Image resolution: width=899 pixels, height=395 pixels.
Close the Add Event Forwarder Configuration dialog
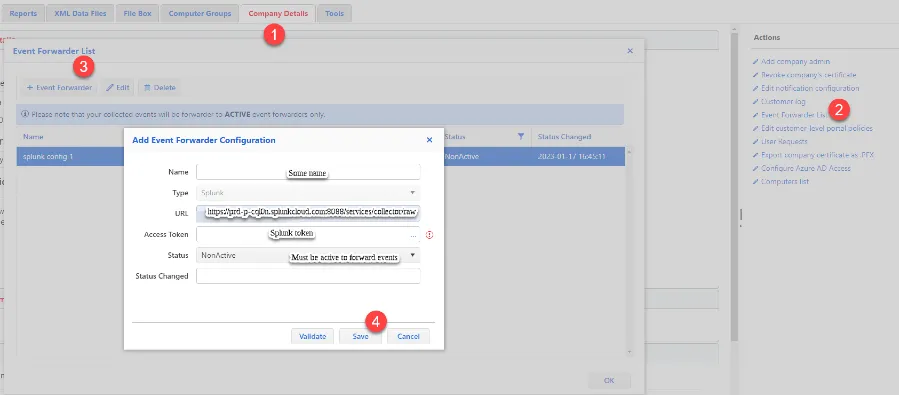[x=429, y=140]
